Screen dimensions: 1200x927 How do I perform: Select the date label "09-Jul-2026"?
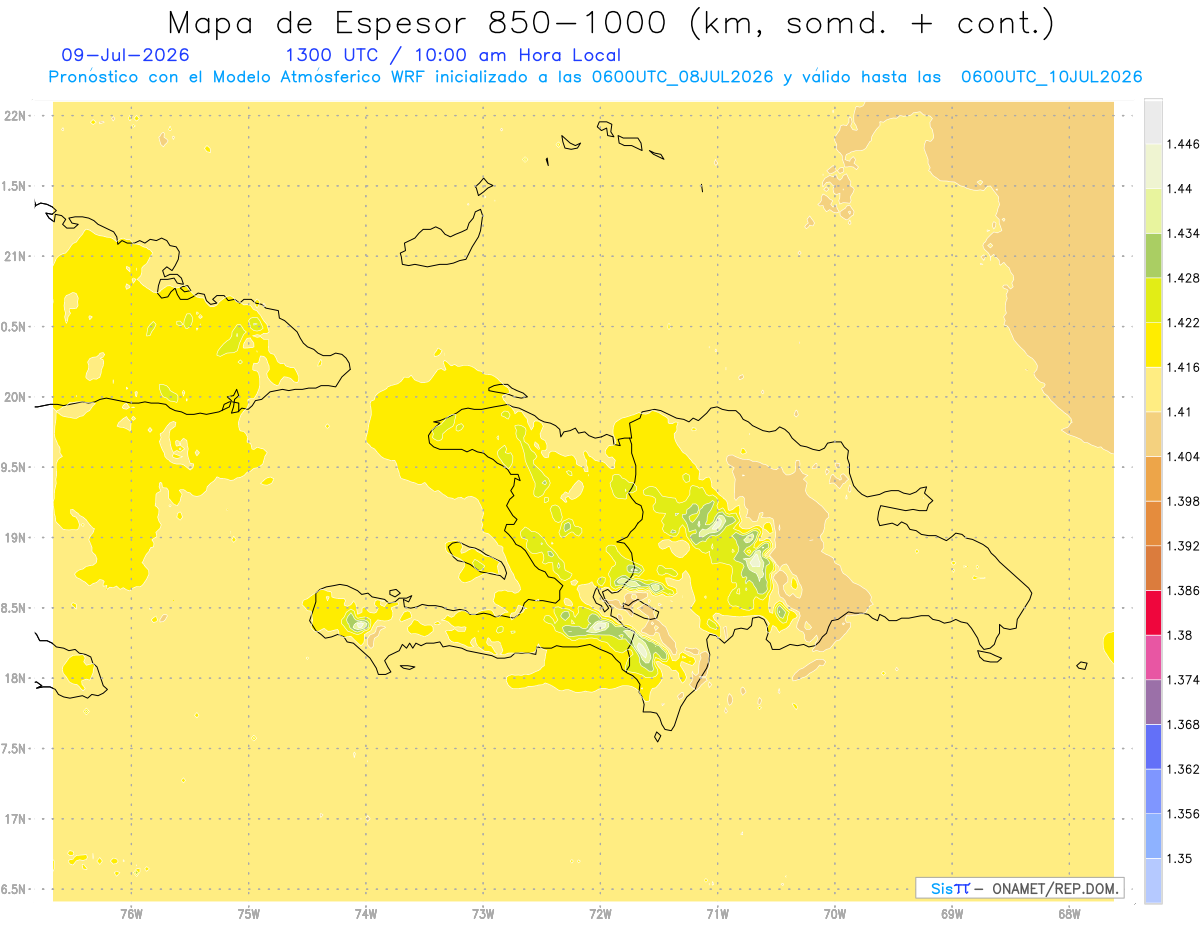[125, 55]
